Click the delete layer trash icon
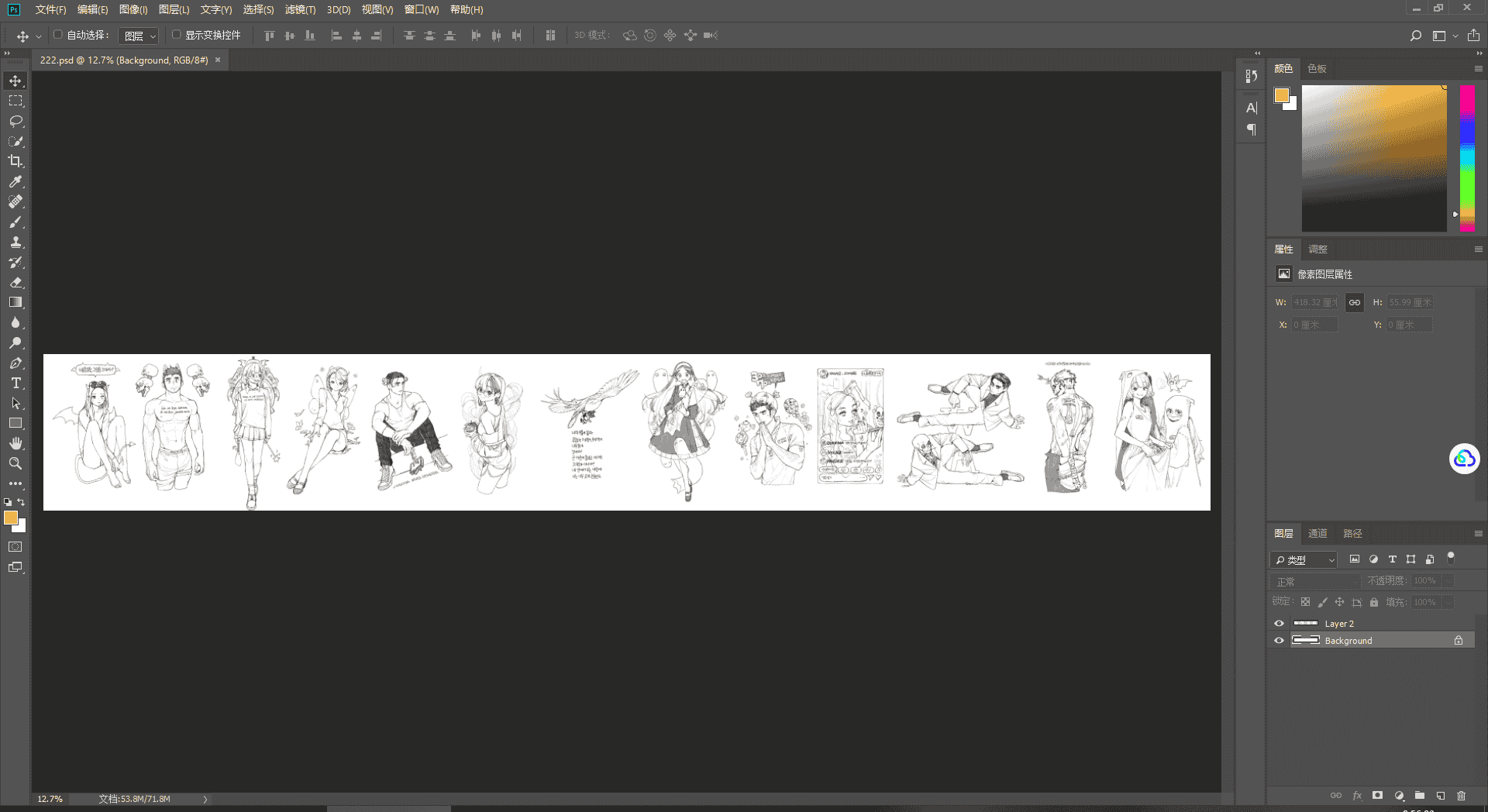 pos(1461,796)
